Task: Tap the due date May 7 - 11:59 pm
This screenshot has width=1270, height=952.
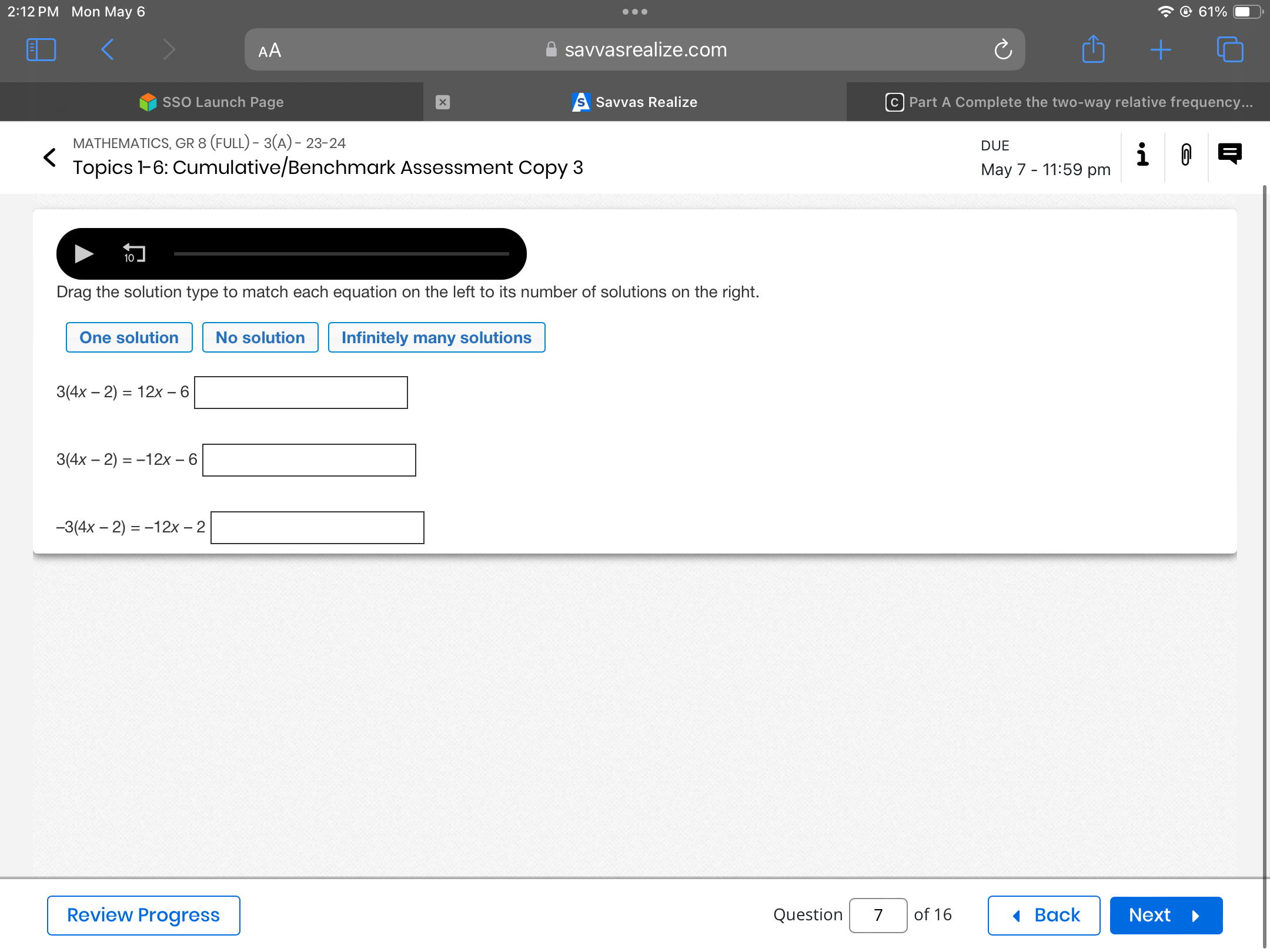Action: coord(1046,170)
